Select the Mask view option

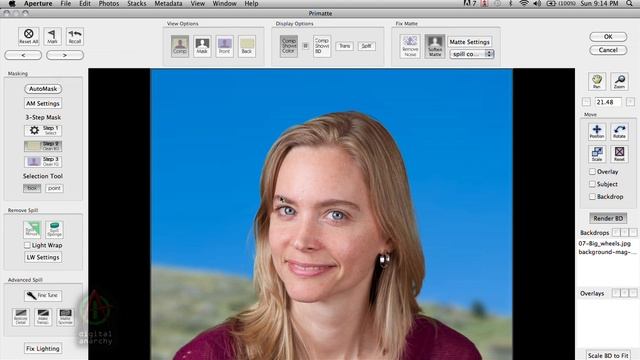pyautogui.click(x=202, y=46)
